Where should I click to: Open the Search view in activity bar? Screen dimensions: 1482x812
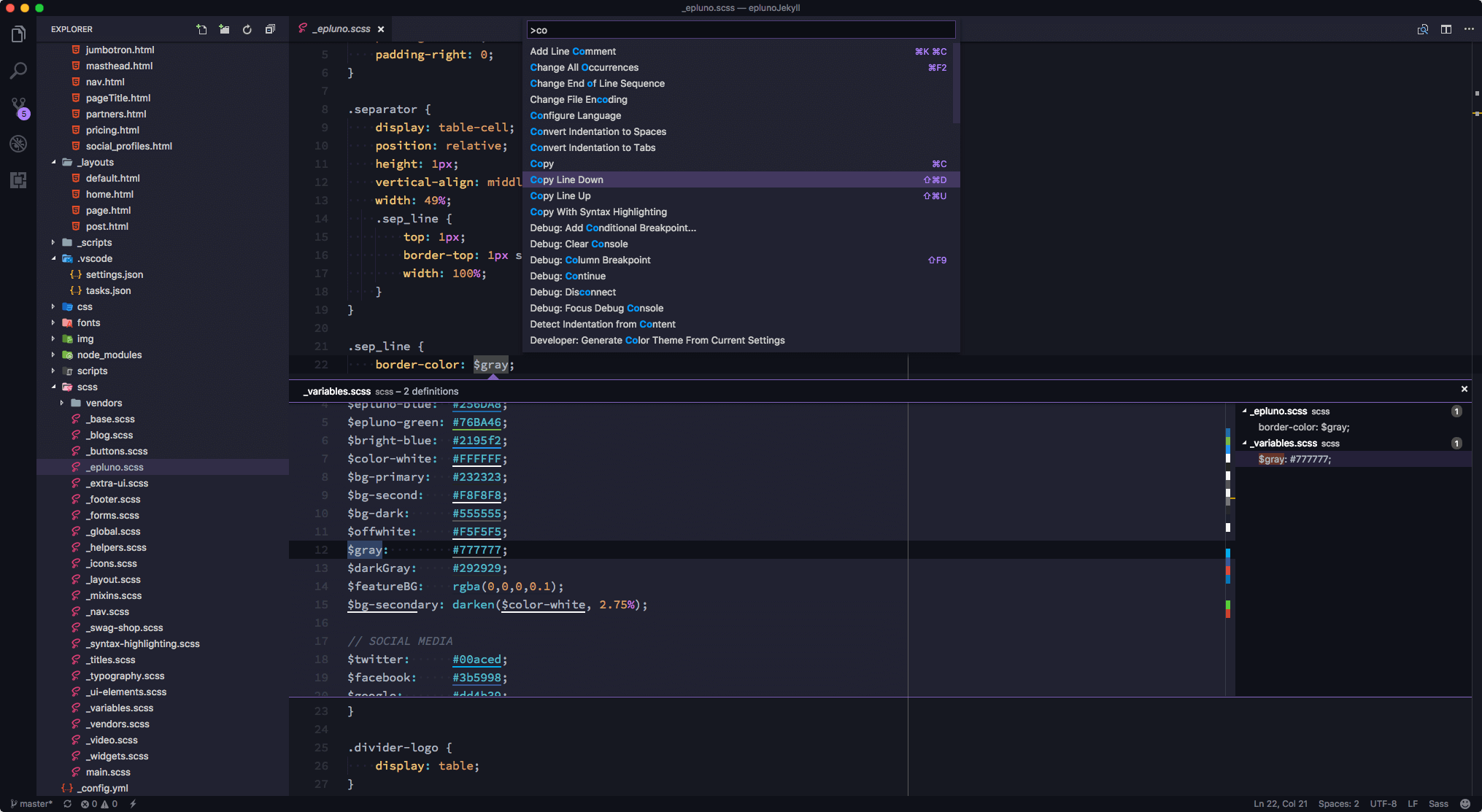(x=18, y=71)
